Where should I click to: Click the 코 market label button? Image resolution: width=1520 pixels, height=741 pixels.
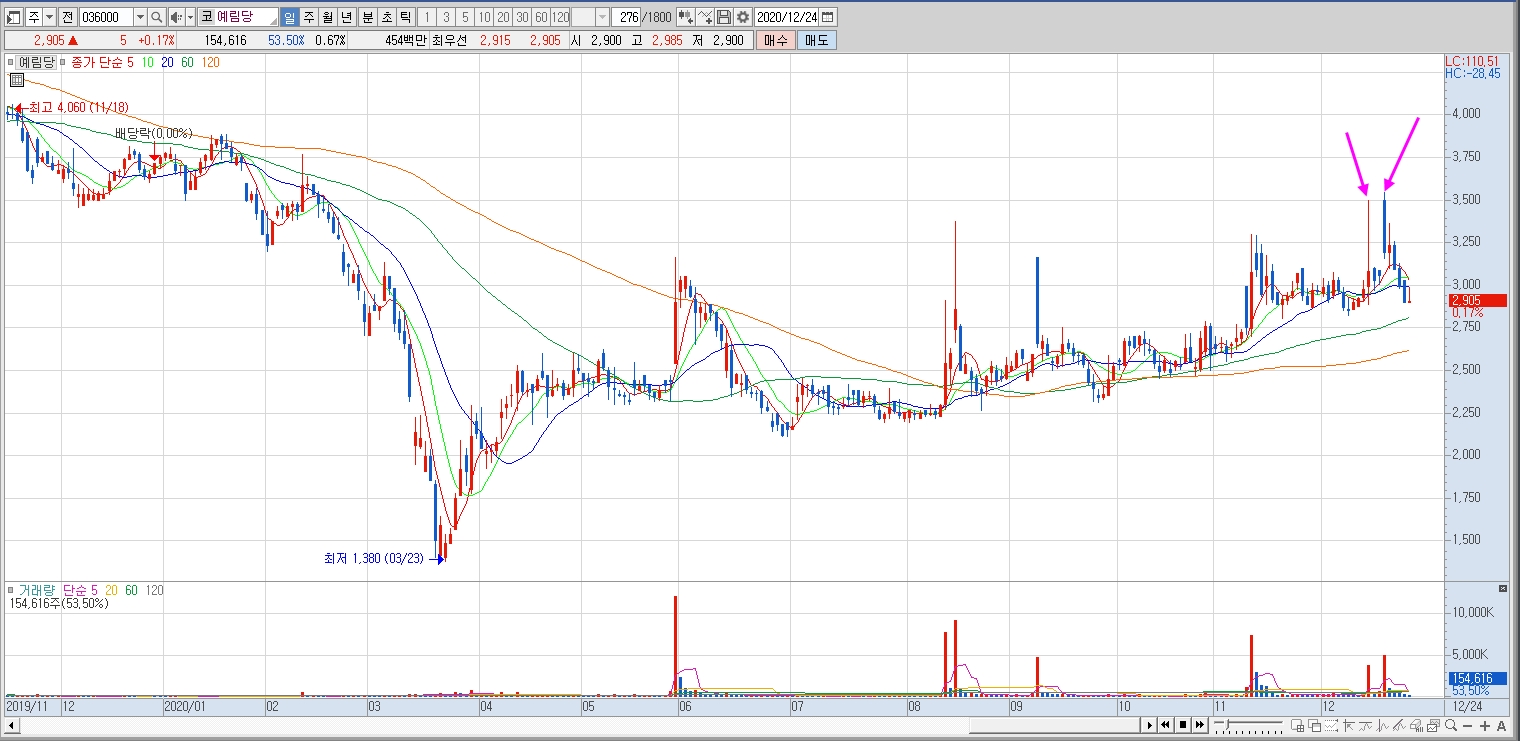click(x=206, y=17)
